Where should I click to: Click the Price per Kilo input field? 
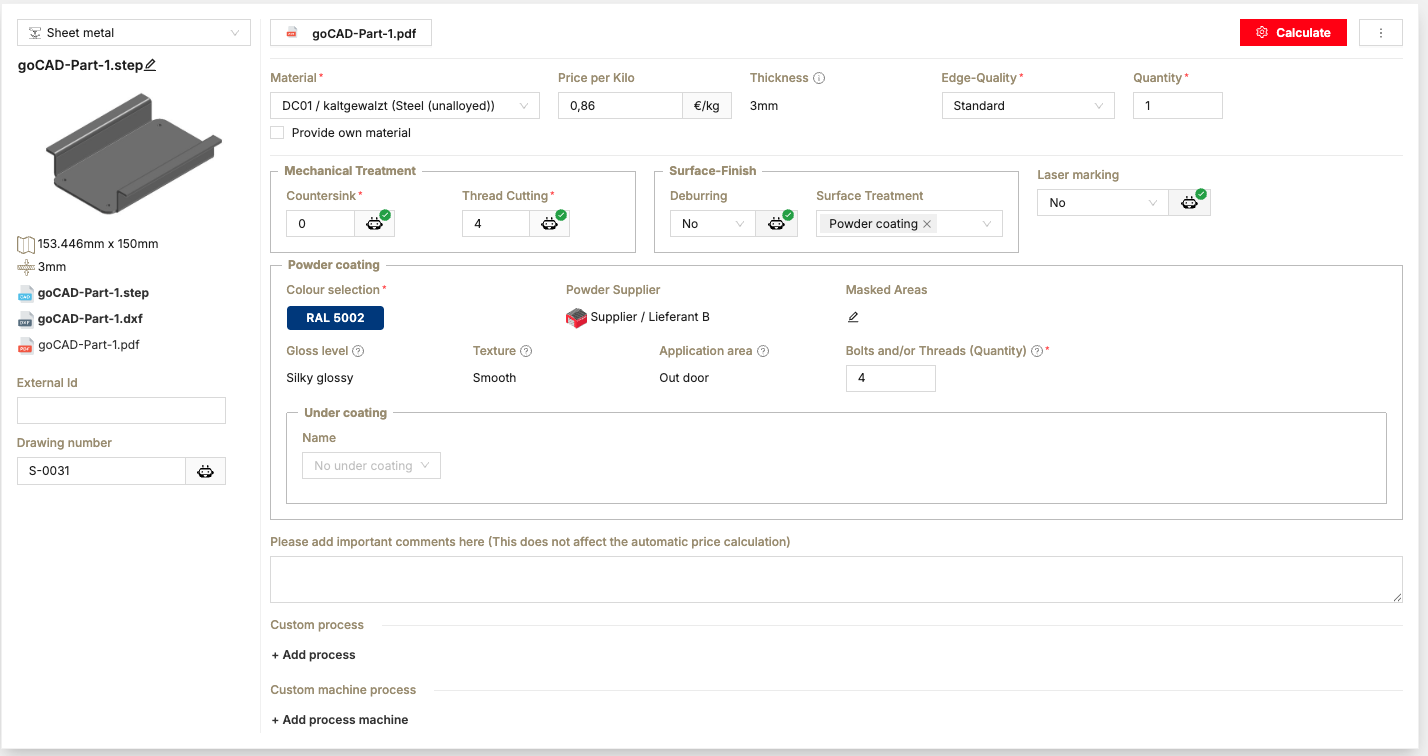point(620,106)
